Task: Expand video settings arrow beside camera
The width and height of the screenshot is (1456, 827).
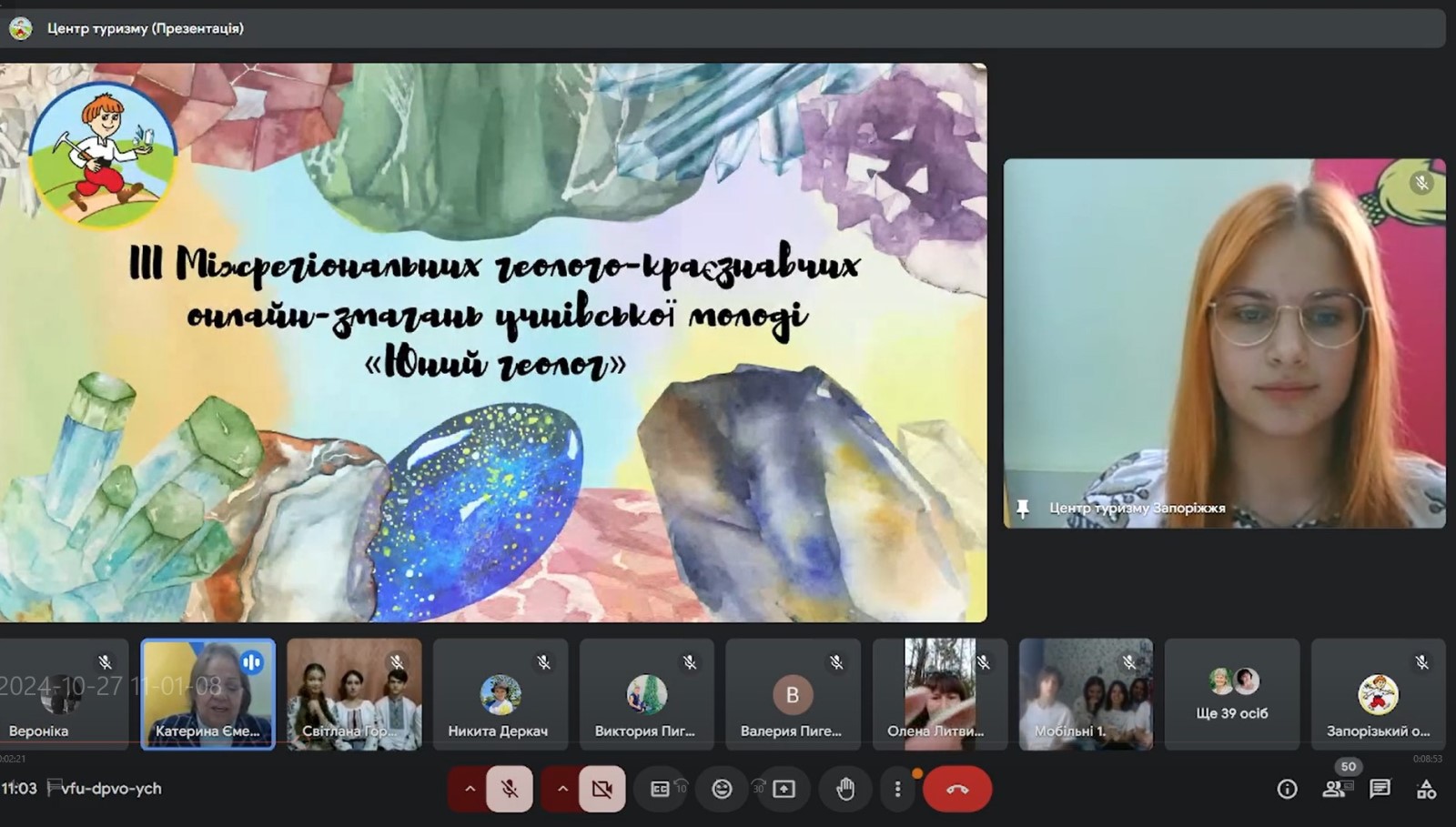Action: 562,789
